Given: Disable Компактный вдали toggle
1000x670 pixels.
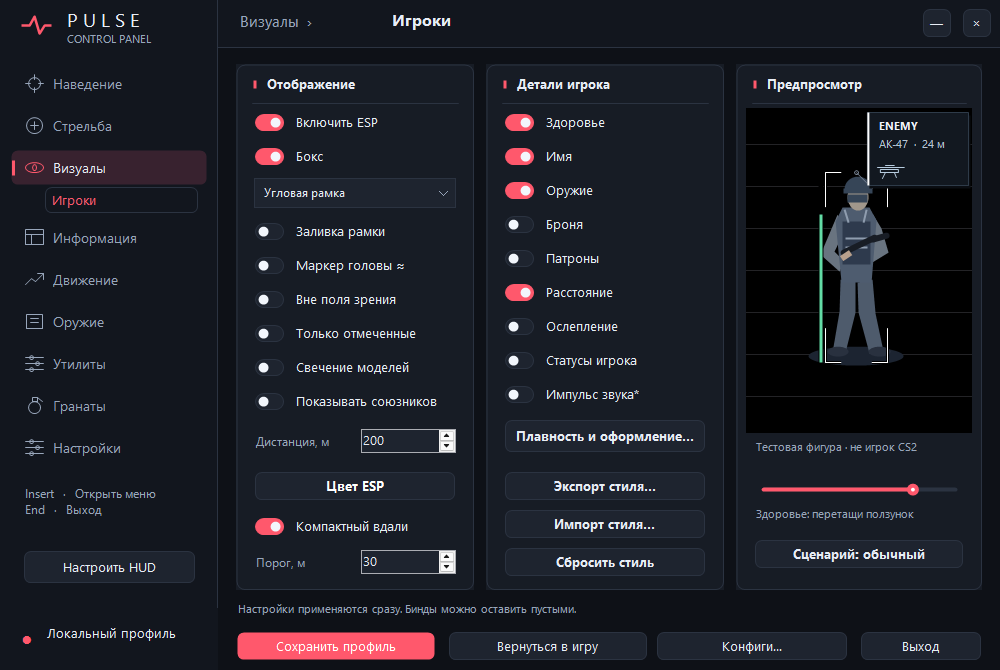Looking at the screenshot, I should click(x=269, y=527).
